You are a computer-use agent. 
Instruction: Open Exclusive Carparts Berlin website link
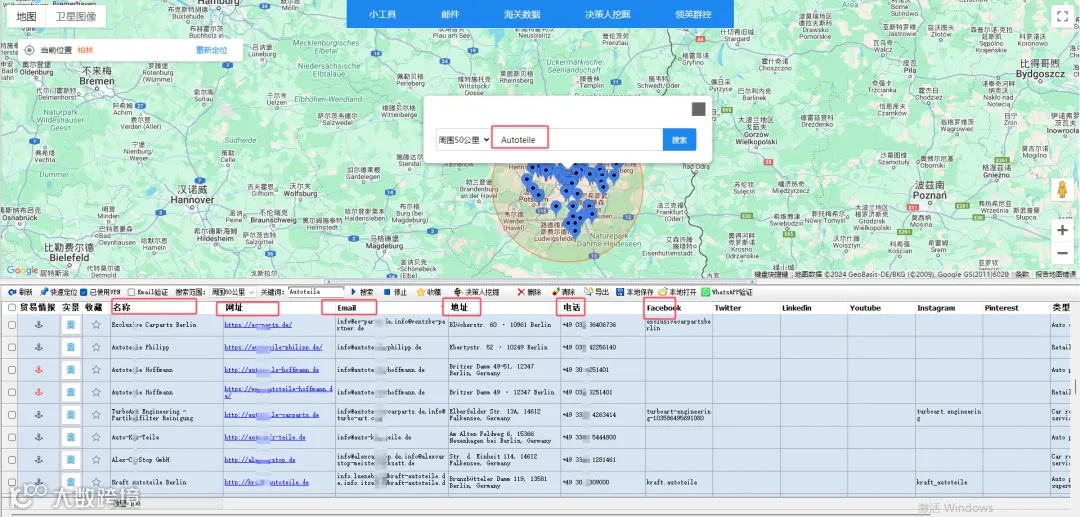pyautogui.click(x=258, y=324)
